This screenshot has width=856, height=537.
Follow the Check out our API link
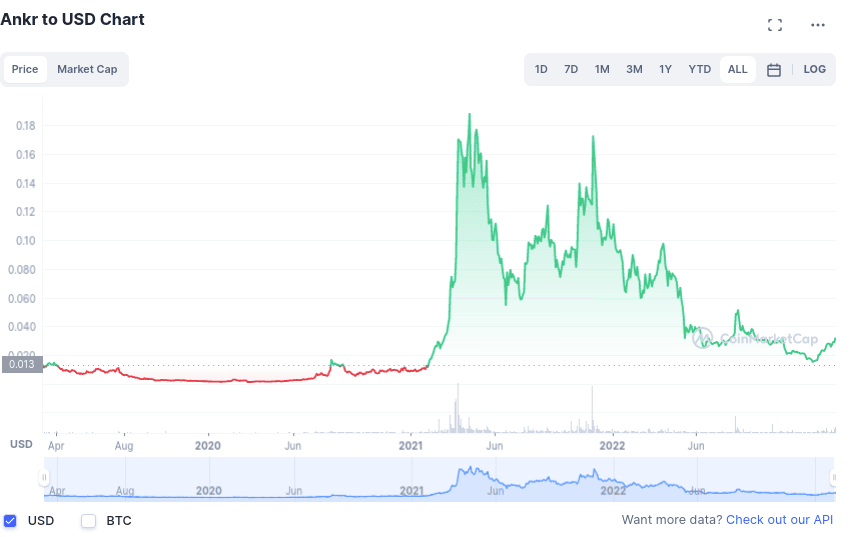click(x=780, y=520)
